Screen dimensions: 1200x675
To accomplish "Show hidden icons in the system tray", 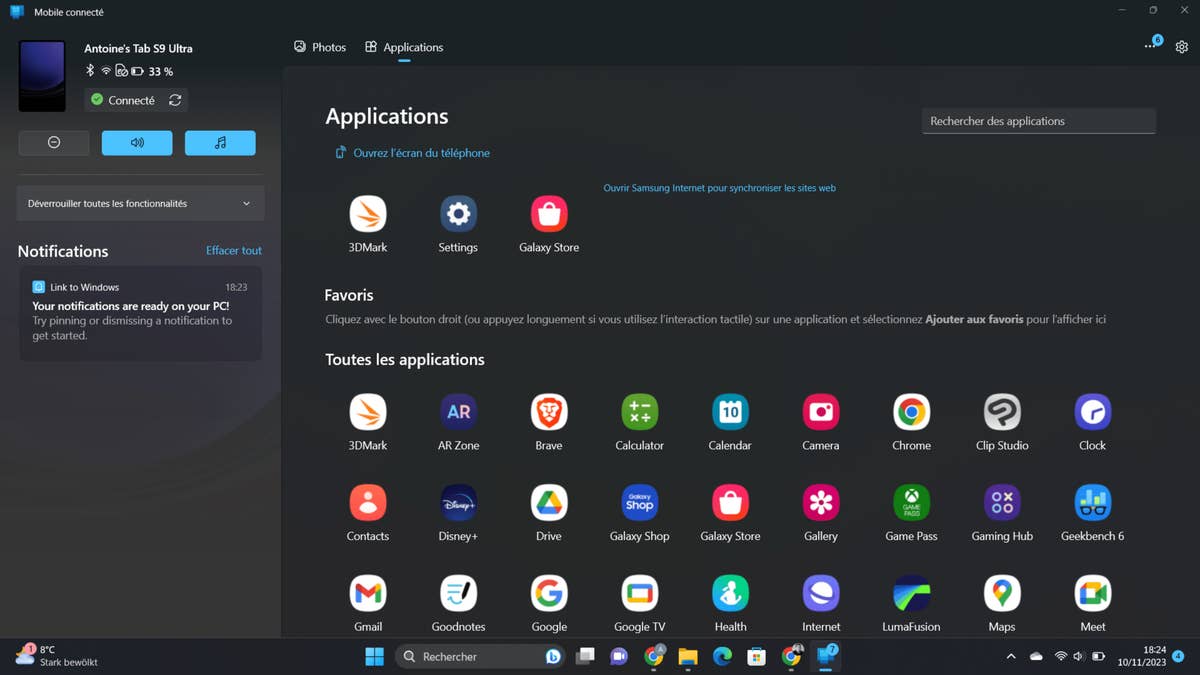I will point(1011,657).
